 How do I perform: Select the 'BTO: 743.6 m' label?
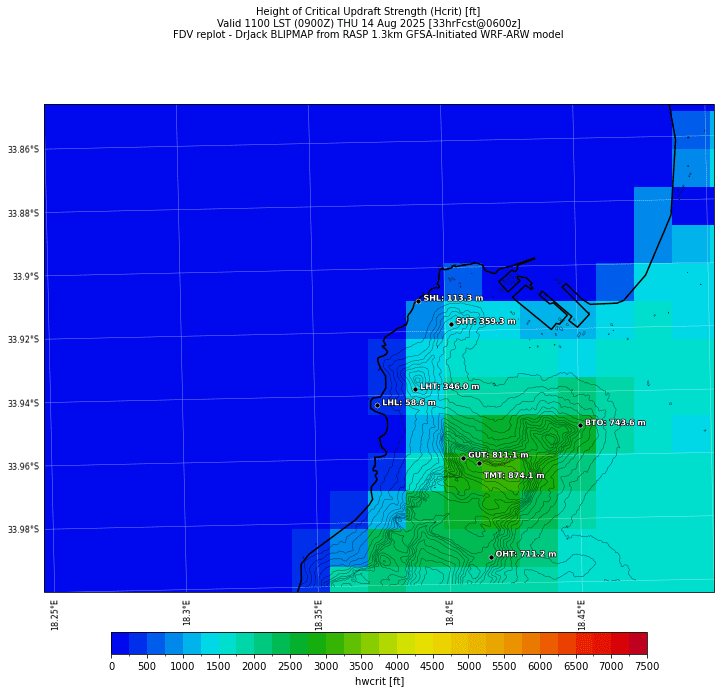click(x=615, y=423)
